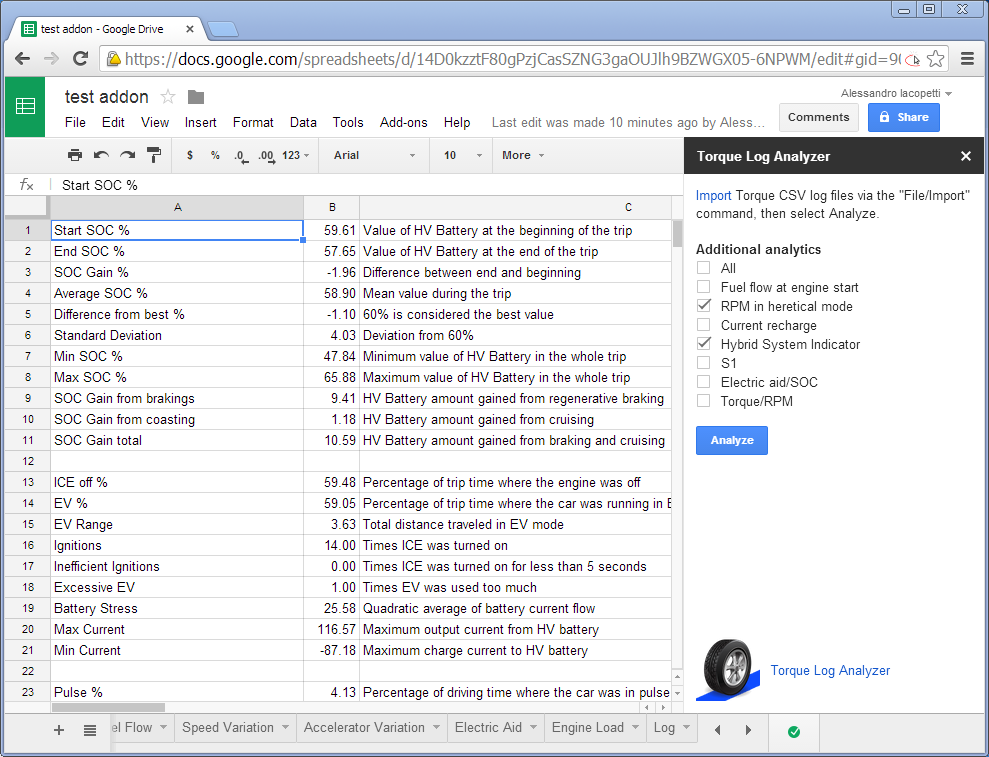Format as percent icon
Viewport: 989px width, 757px height.
coord(215,155)
